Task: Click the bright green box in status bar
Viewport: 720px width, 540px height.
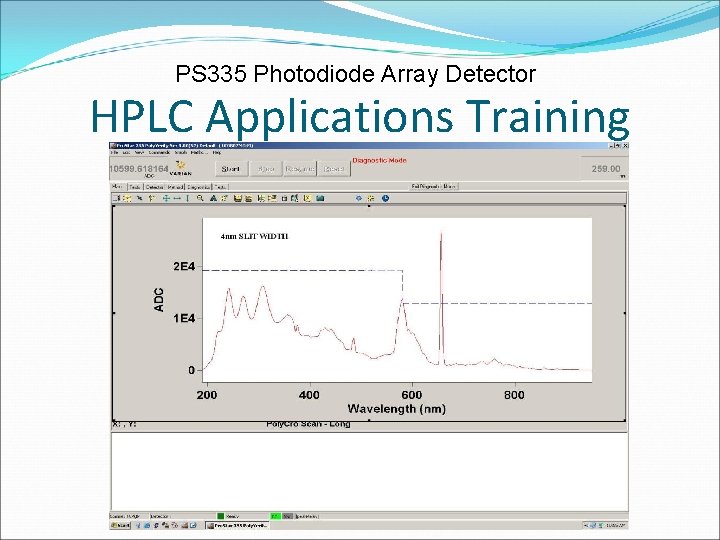Action: pos(275,516)
